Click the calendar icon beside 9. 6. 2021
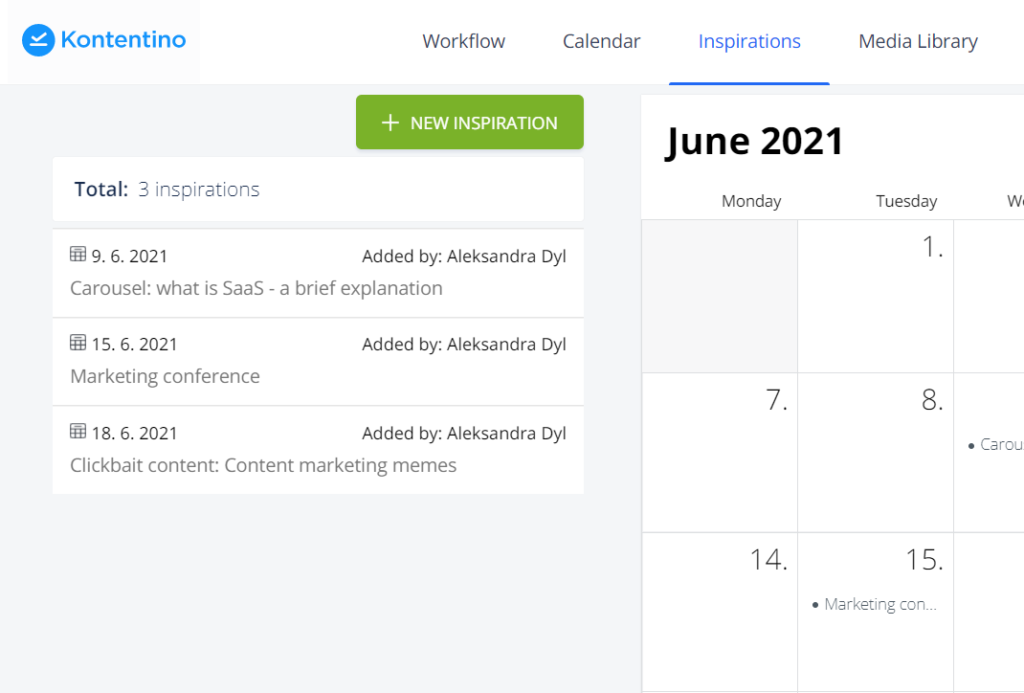This screenshot has width=1024, height=693. (78, 255)
